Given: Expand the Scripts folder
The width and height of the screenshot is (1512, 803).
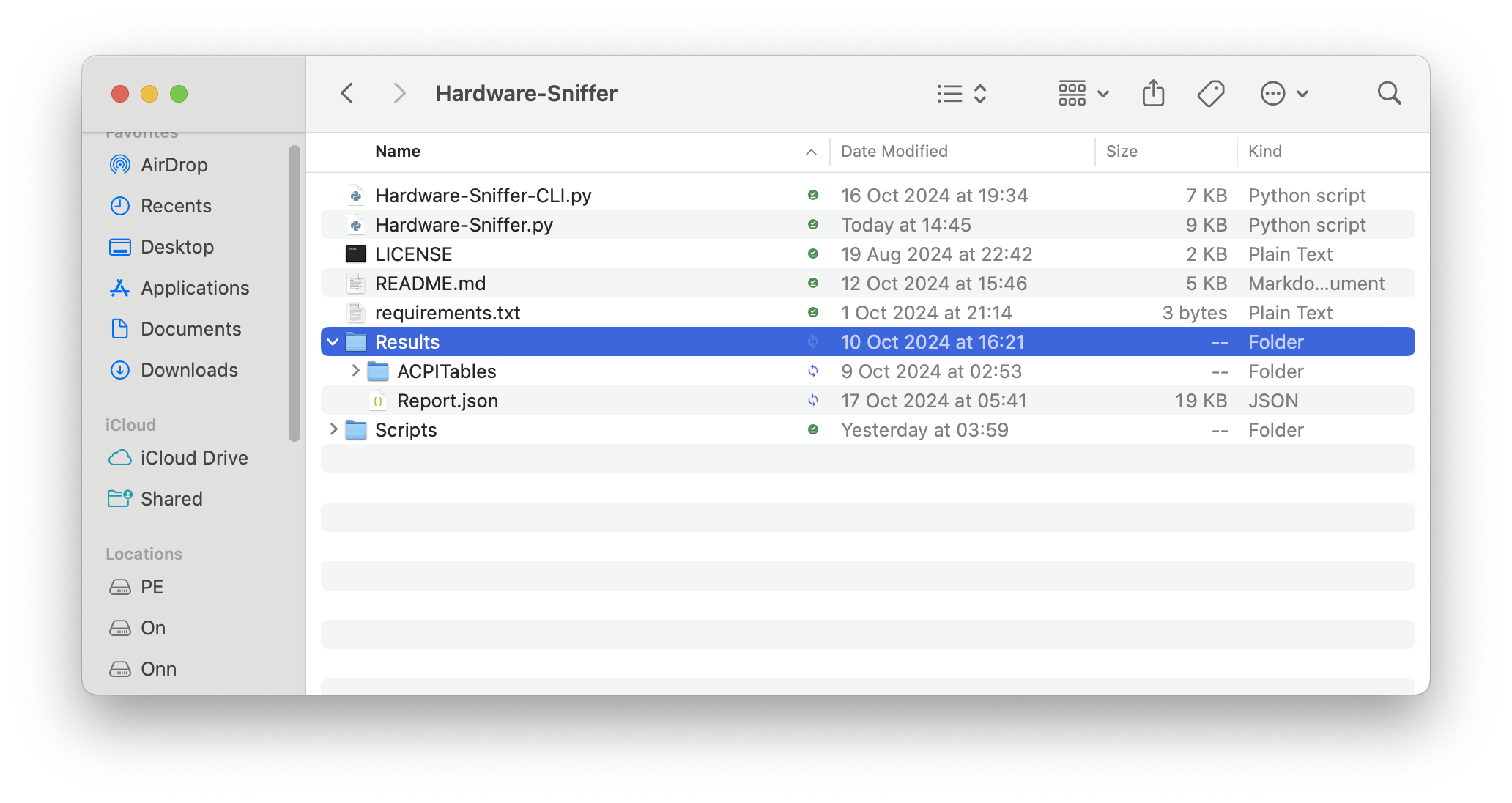Looking at the screenshot, I should 333,430.
